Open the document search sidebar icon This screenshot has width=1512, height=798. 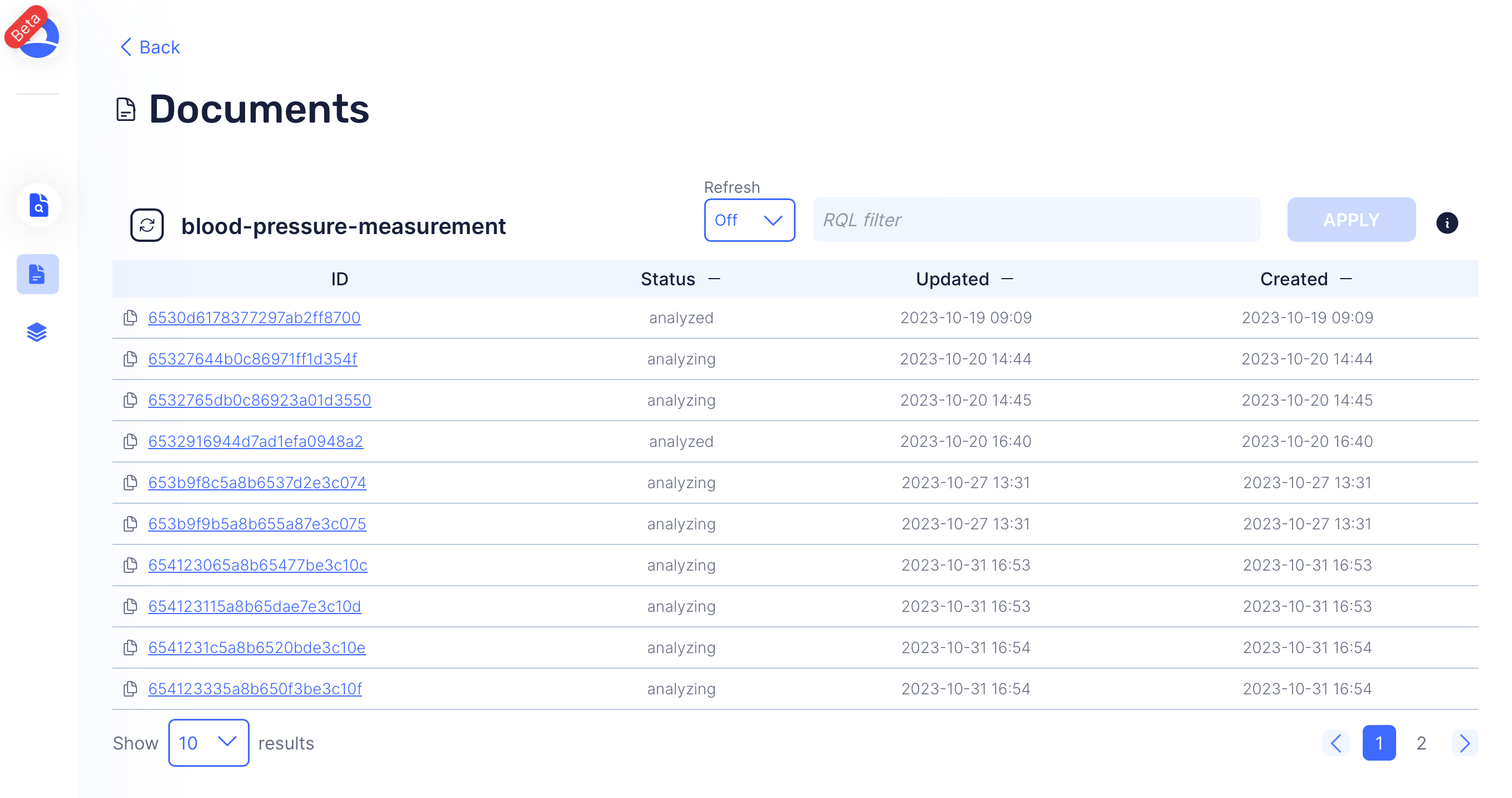38,205
